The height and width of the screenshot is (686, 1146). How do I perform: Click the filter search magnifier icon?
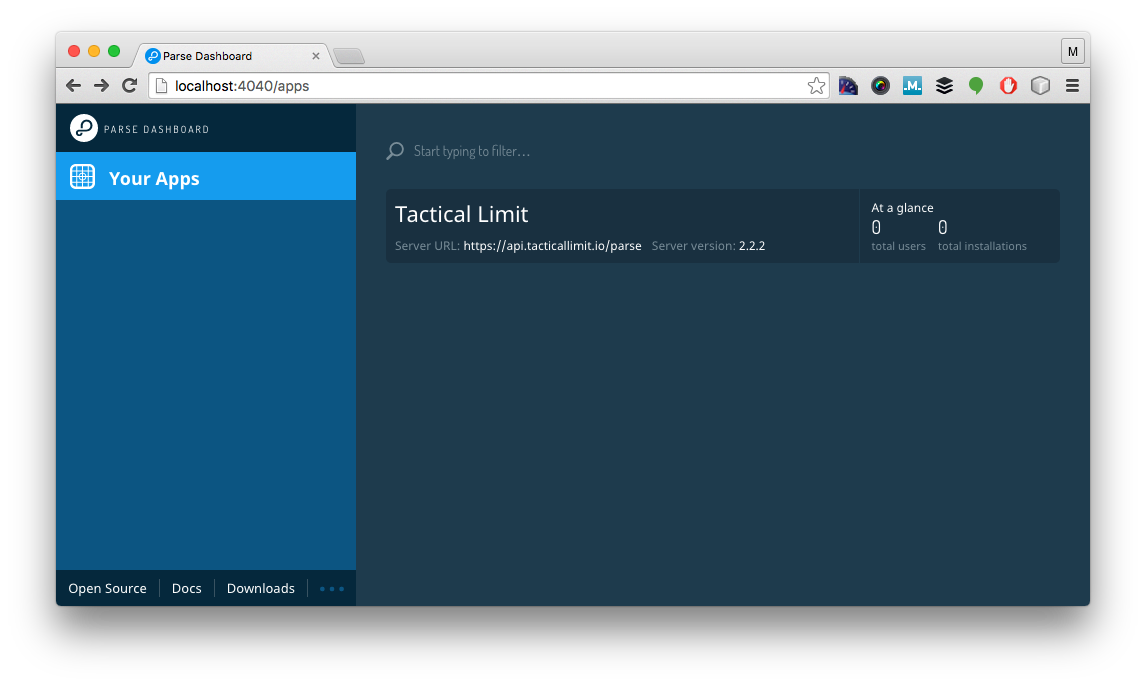click(395, 150)
